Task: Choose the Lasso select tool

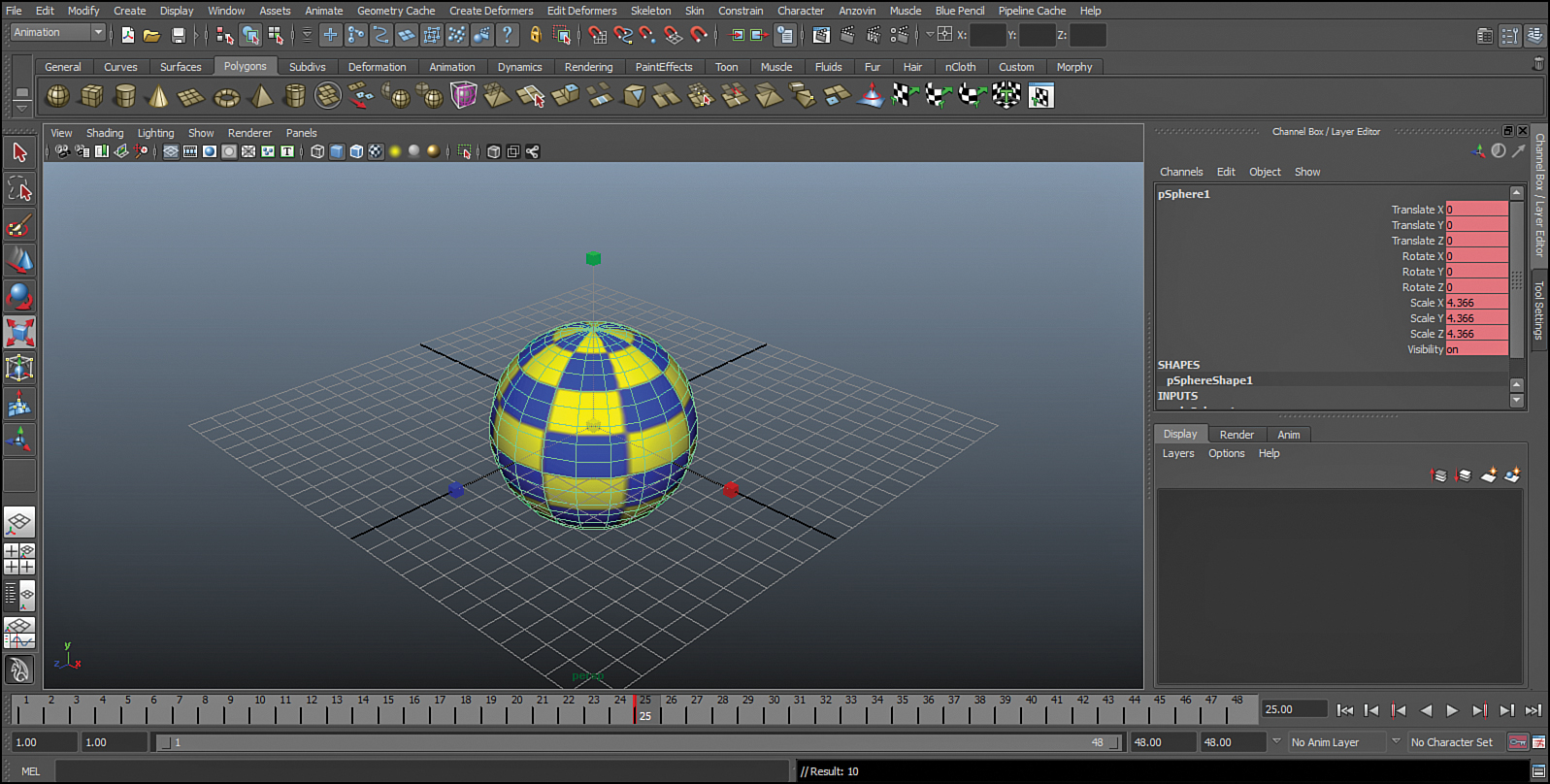Action: click(x=19, y=188)
